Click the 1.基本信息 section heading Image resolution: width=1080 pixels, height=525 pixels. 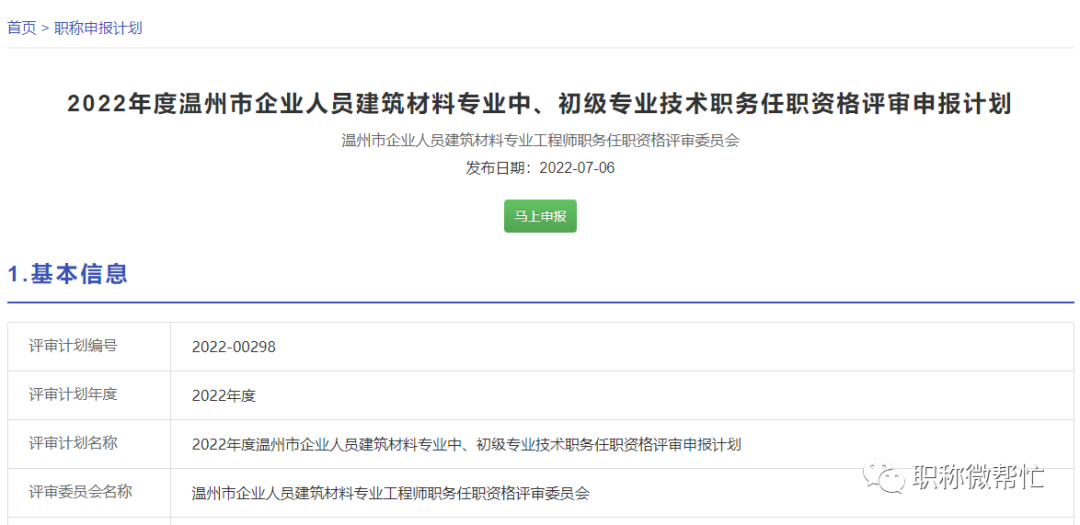tap(68, 274)
